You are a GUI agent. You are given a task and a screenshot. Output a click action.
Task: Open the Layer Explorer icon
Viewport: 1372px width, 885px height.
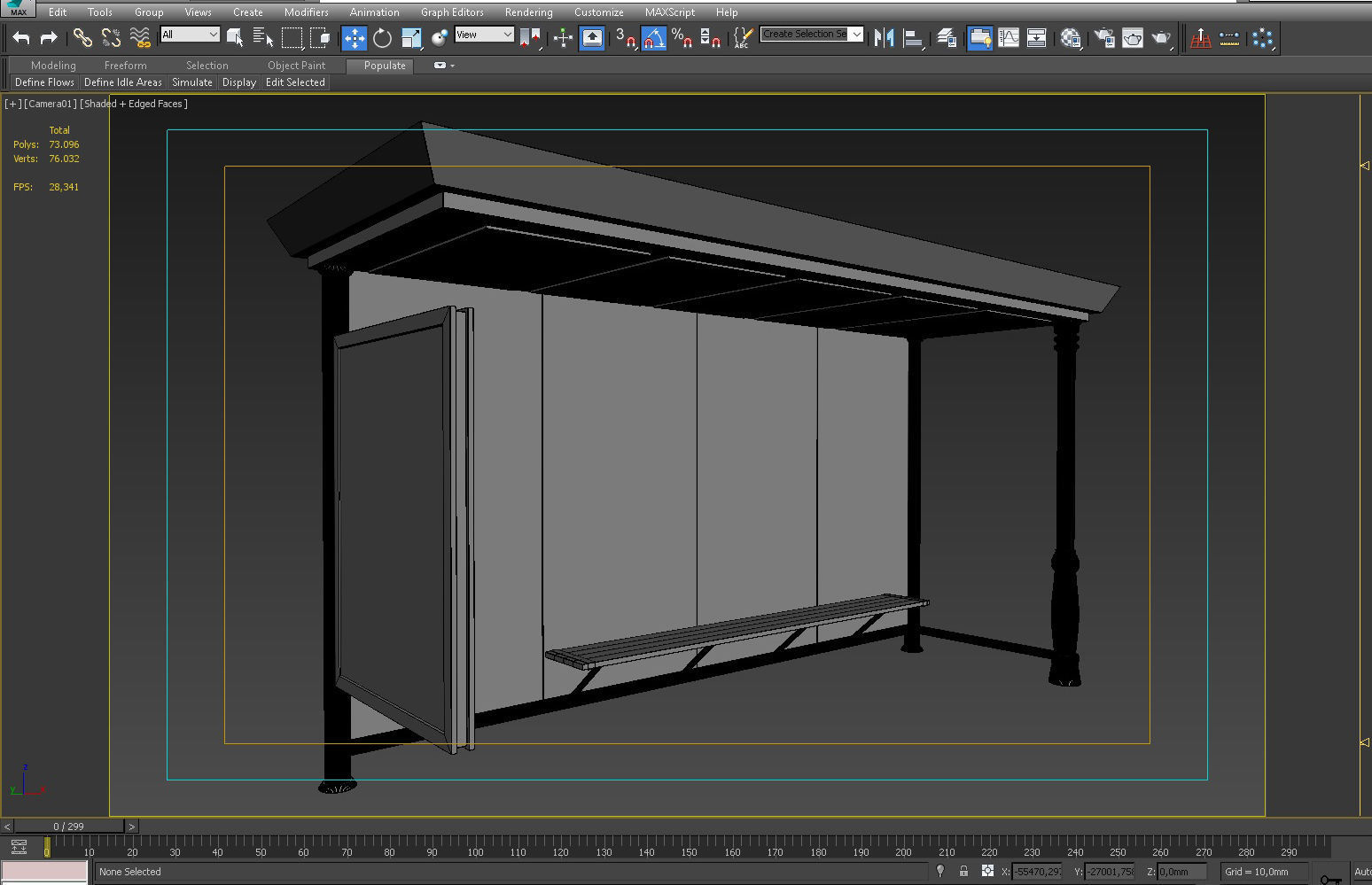click(947, 37)
